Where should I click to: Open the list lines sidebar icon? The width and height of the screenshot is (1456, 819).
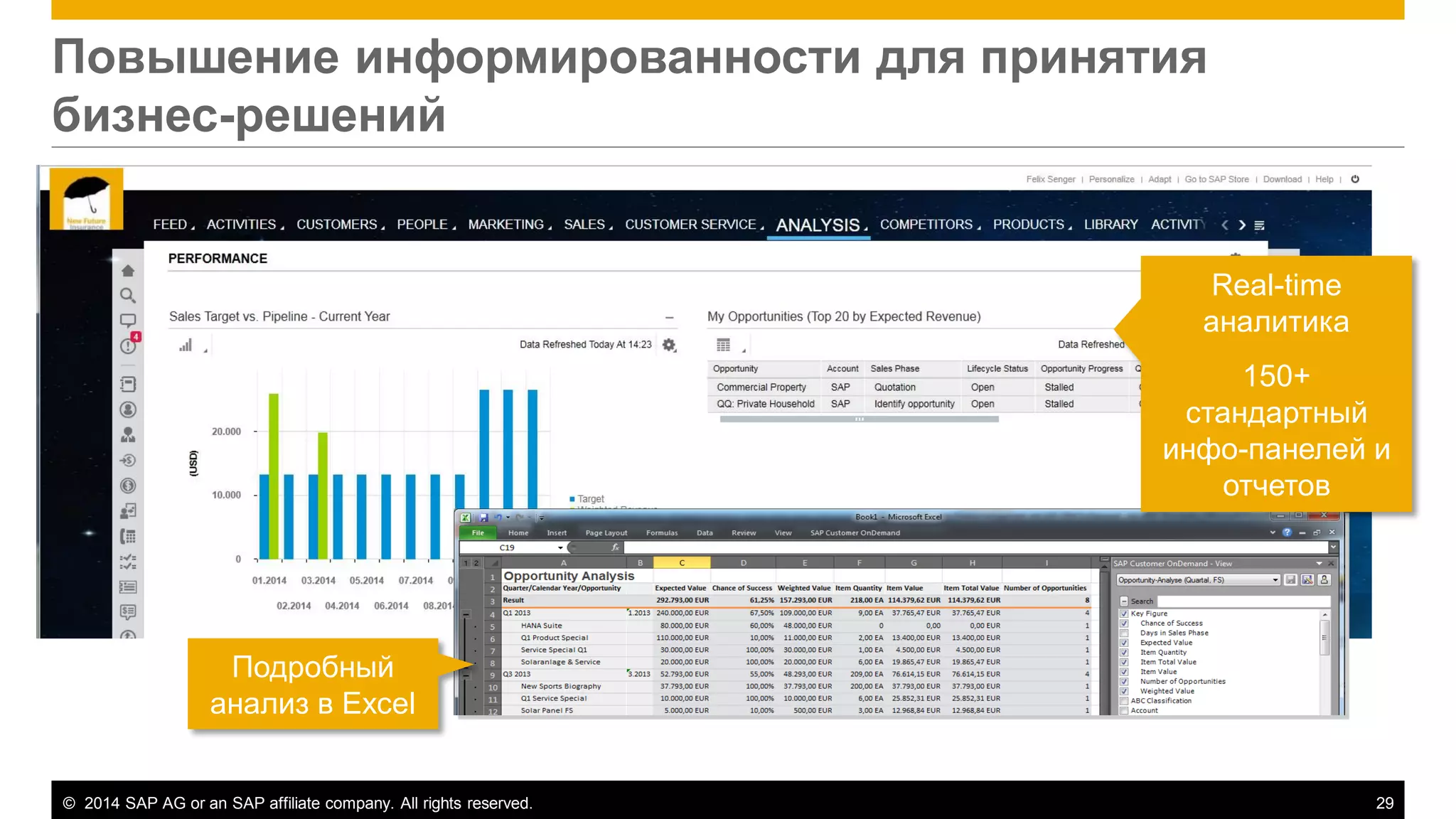[128, 587]
